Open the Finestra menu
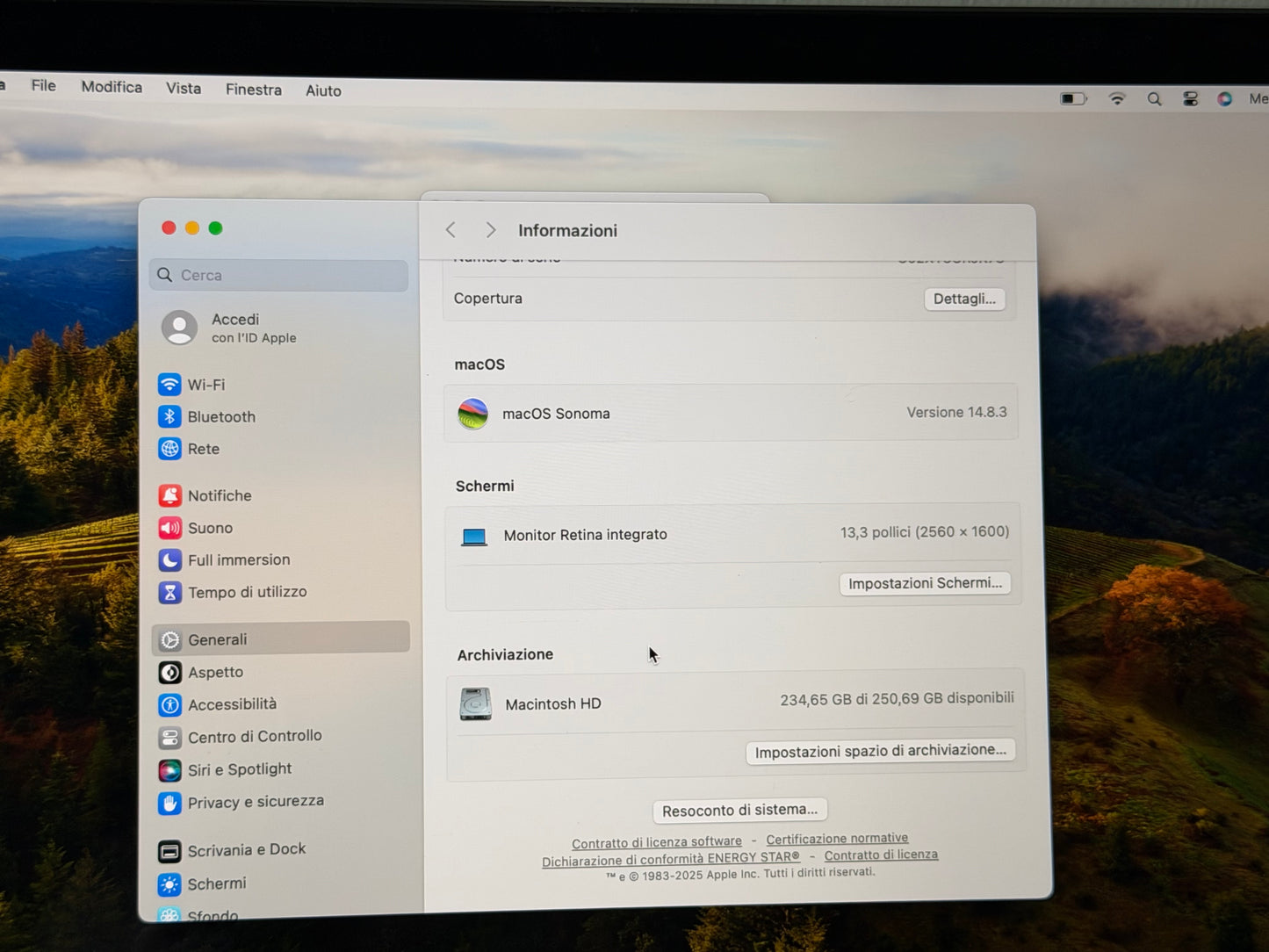Screen dimensions: 1269x952 click(x=254, y=90)
